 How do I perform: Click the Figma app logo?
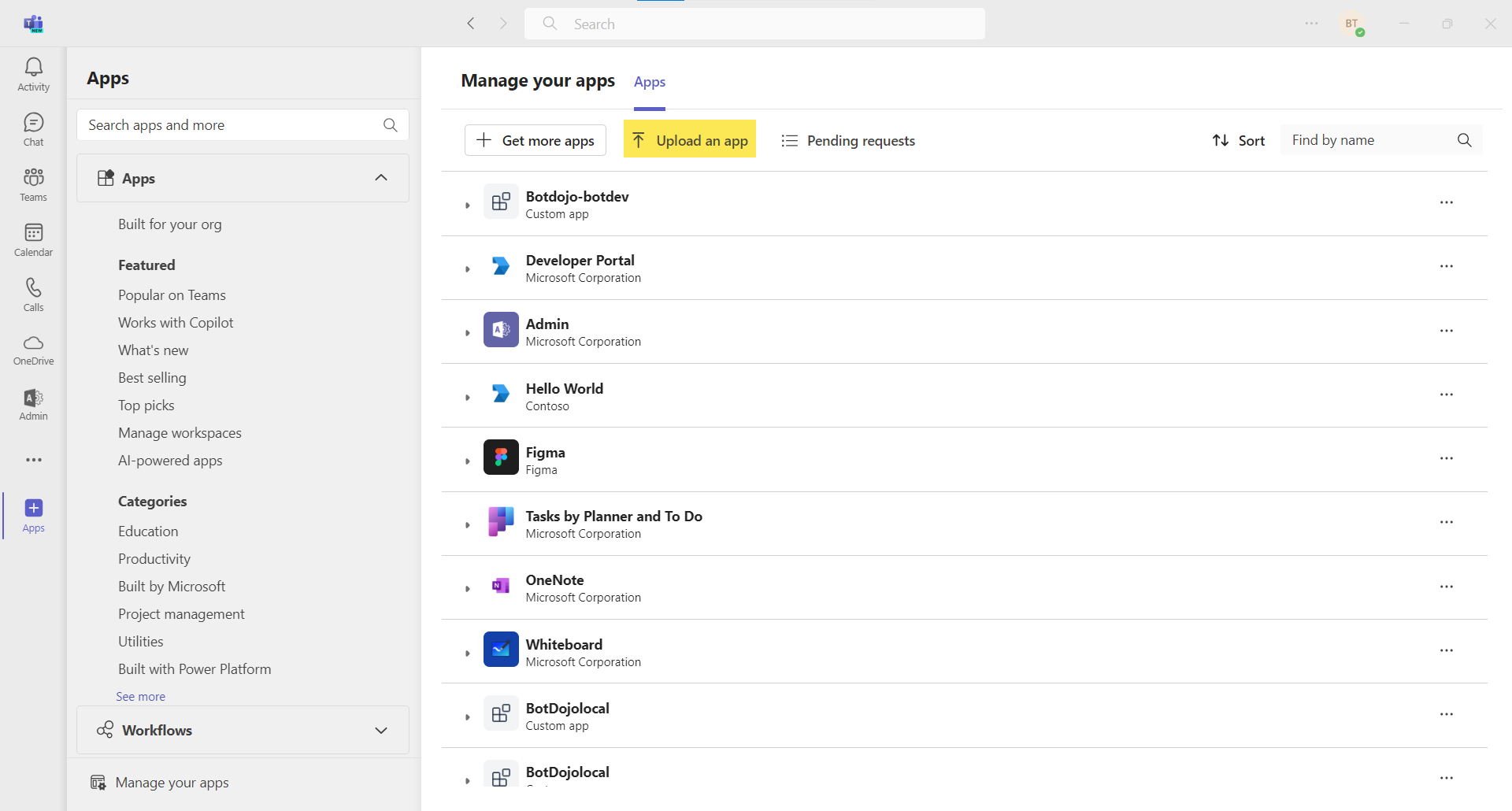(x=501, y=457)
